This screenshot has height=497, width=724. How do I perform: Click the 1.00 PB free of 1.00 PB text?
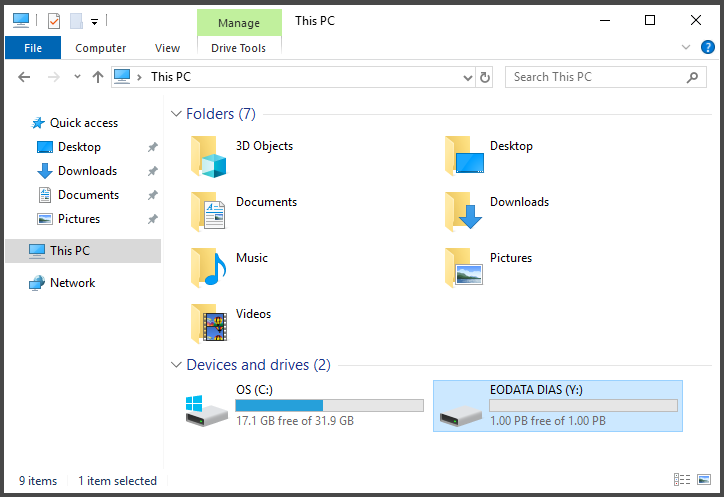point(548,421)
